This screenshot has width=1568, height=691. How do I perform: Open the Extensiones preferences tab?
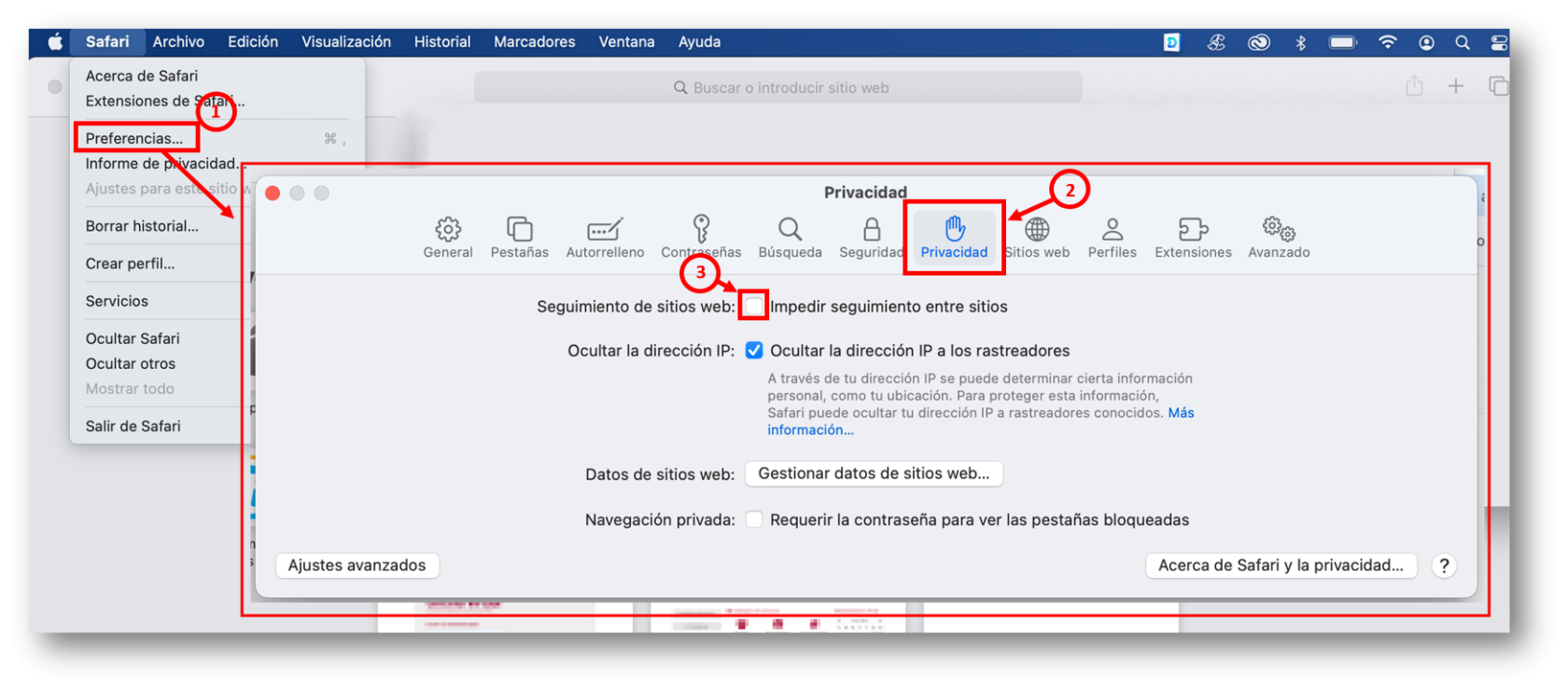click(x=1193, y=237)
